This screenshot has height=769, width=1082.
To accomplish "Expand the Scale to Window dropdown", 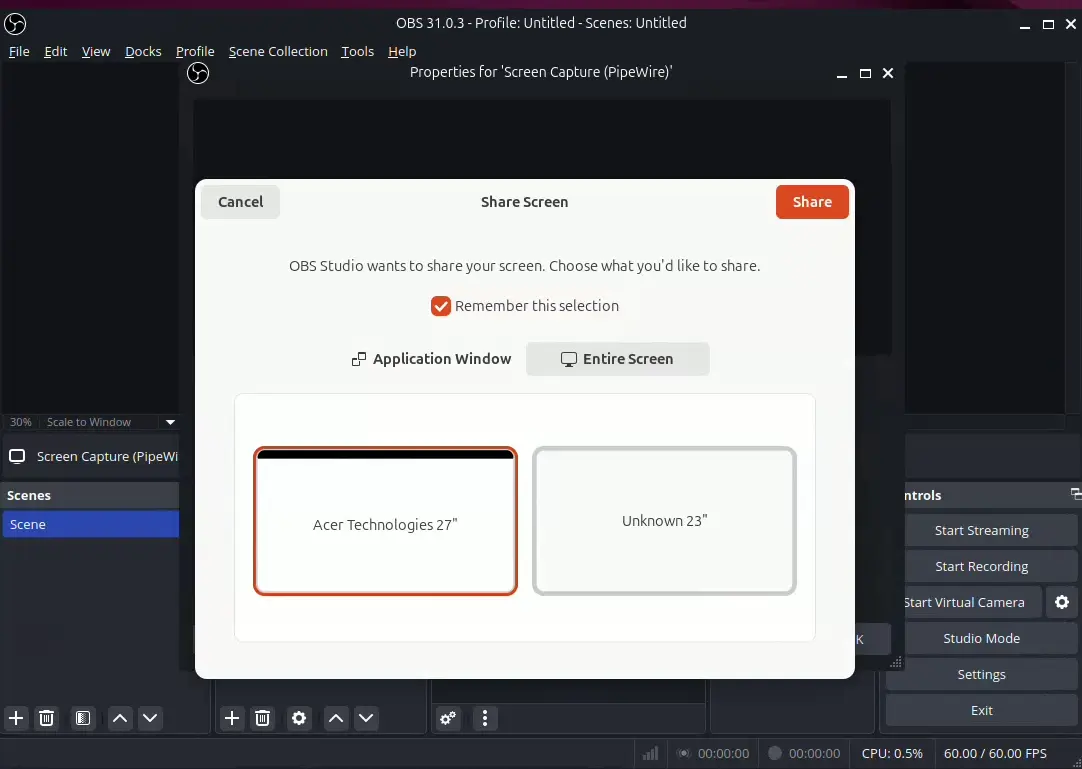I will (x=170, y=422).
